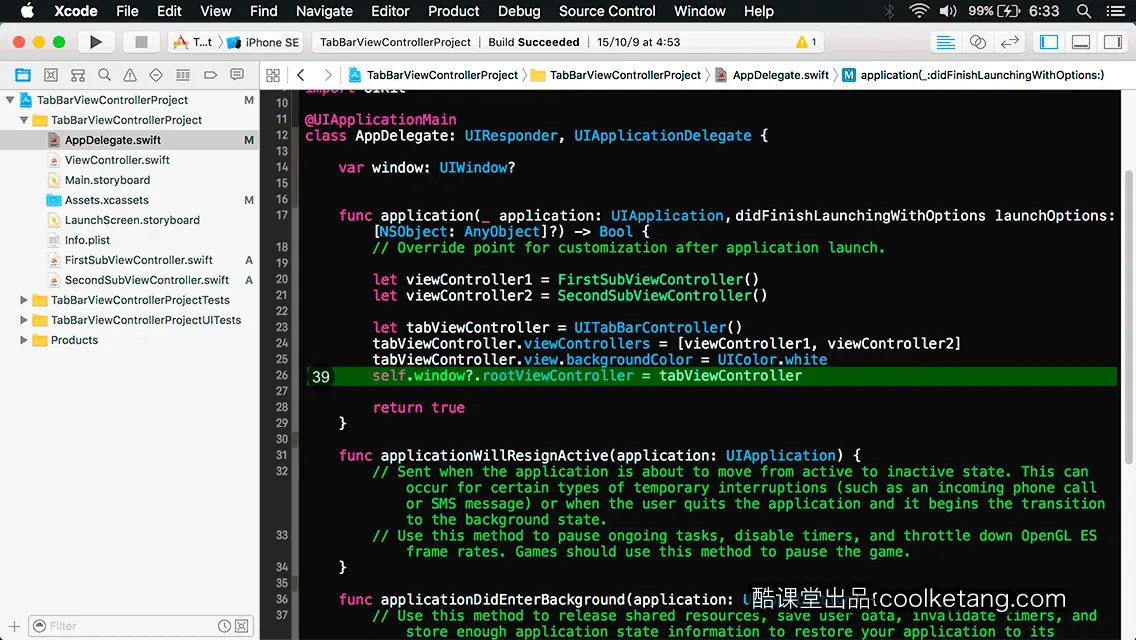1136x640 pixels.
Task: Open the Find navigator
Action: pos(104,75)
